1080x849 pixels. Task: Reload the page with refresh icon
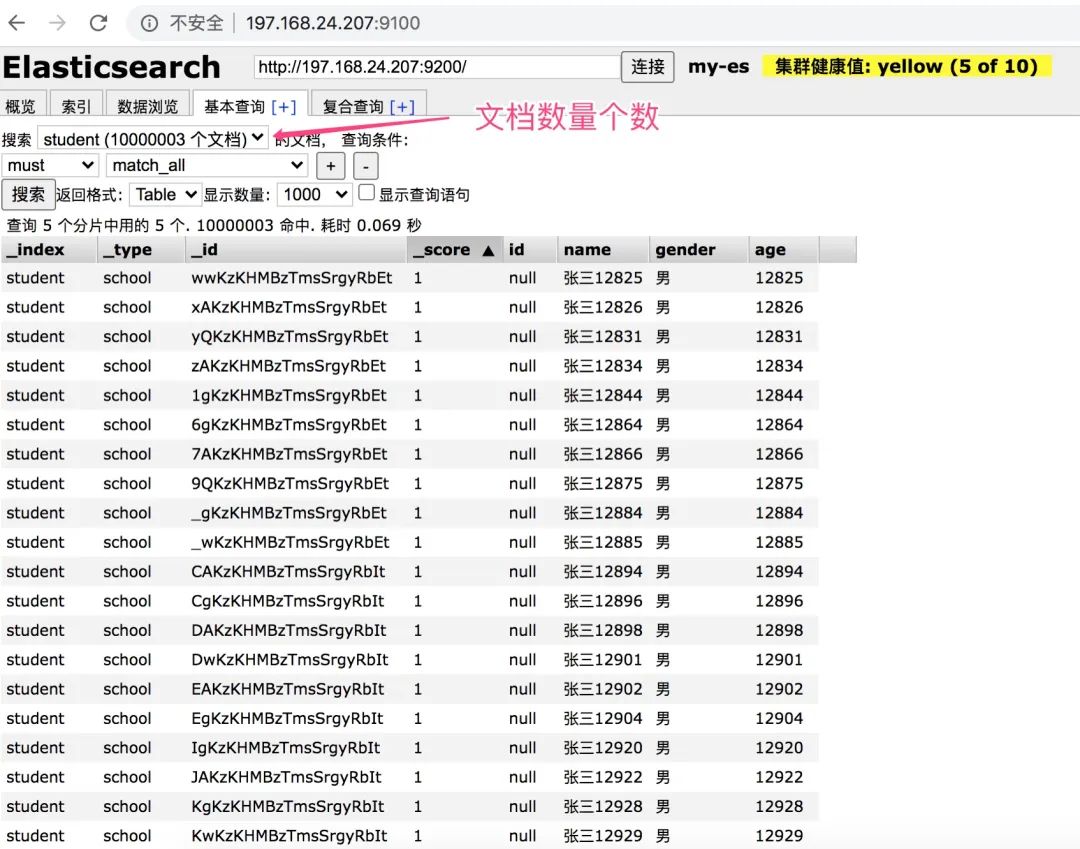(98, 23)
